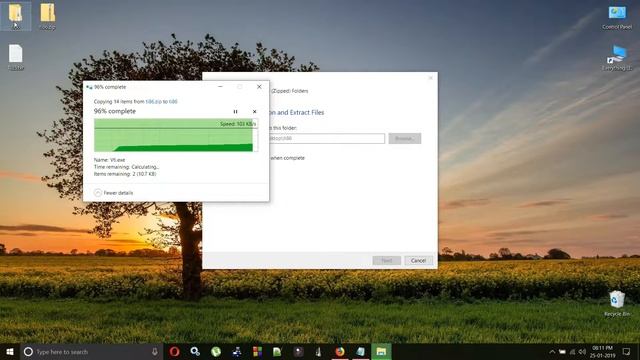Select the Control Panel desktop icon
Viewport: 640px width, 360px height.
pos(617,17)
